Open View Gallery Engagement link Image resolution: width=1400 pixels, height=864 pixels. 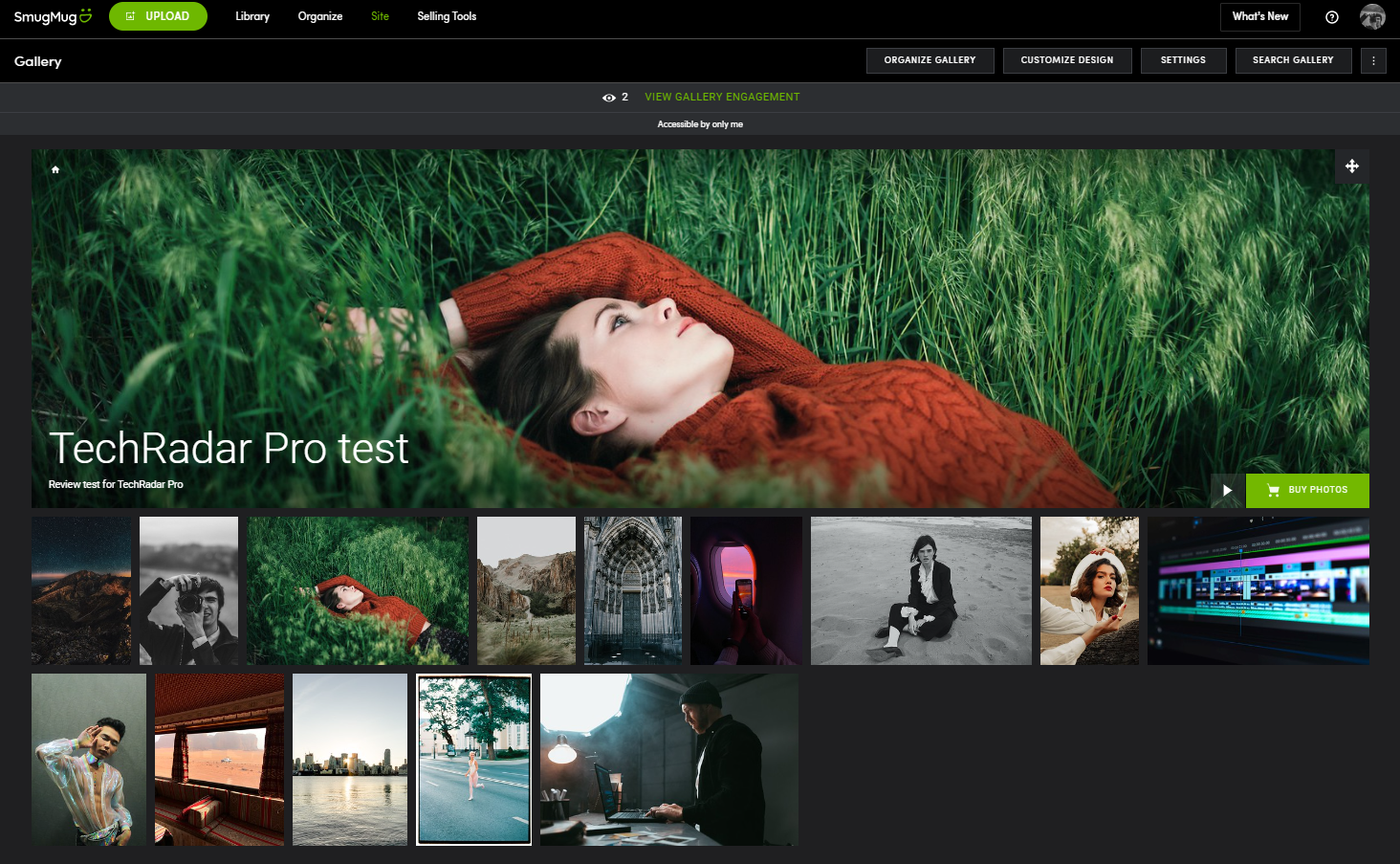click(x=722, y=97)
